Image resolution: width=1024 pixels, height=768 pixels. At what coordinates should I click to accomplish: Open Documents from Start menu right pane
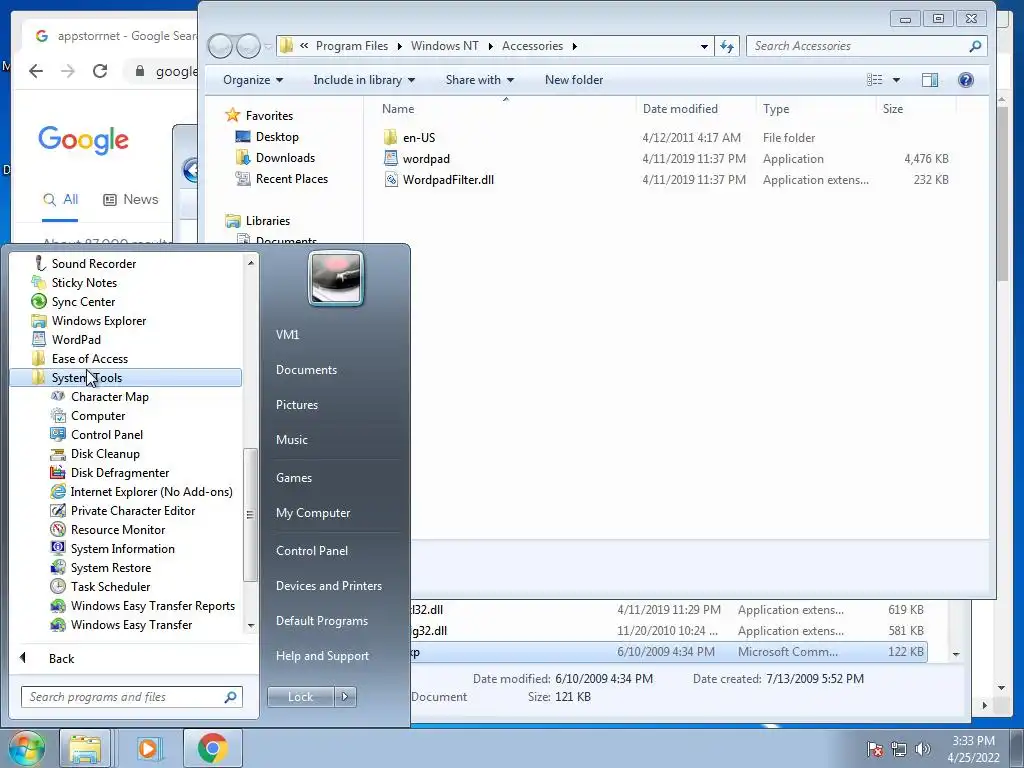(x=306, y=370)
